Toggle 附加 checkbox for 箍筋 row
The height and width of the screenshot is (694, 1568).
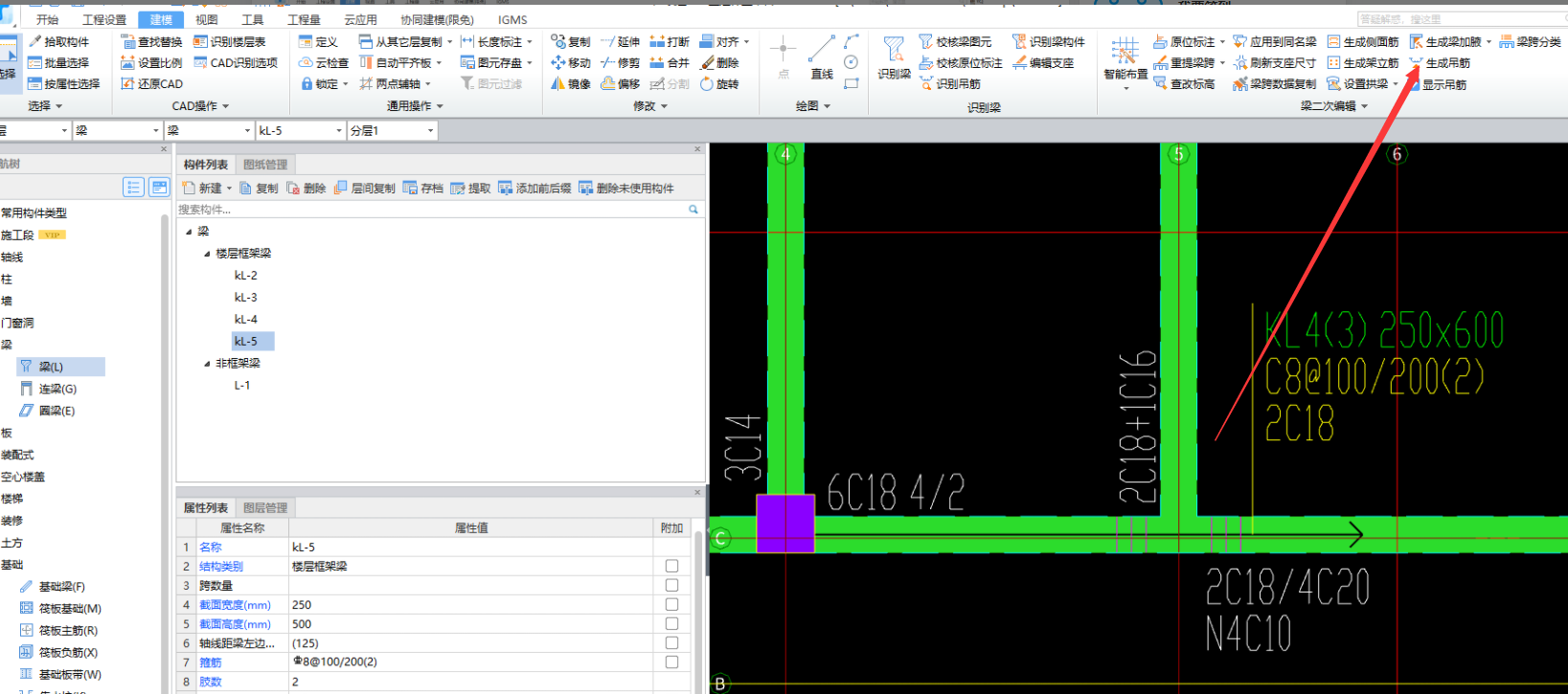tap(671, 661)
